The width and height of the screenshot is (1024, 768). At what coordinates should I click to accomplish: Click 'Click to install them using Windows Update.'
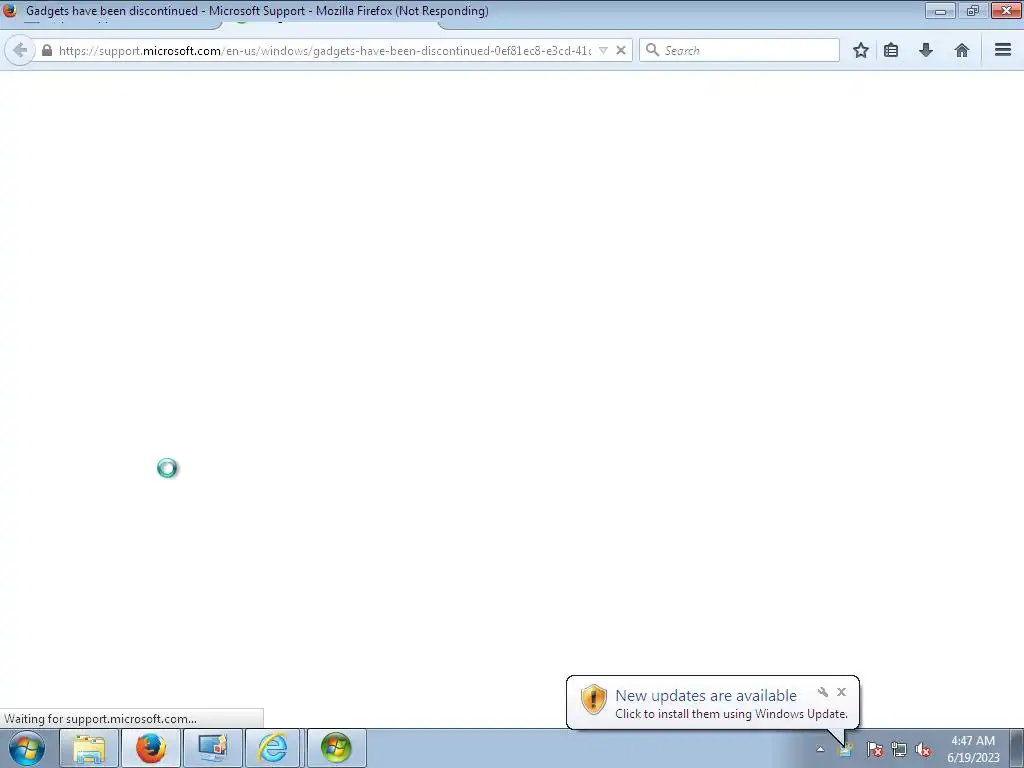click(731, 714)
